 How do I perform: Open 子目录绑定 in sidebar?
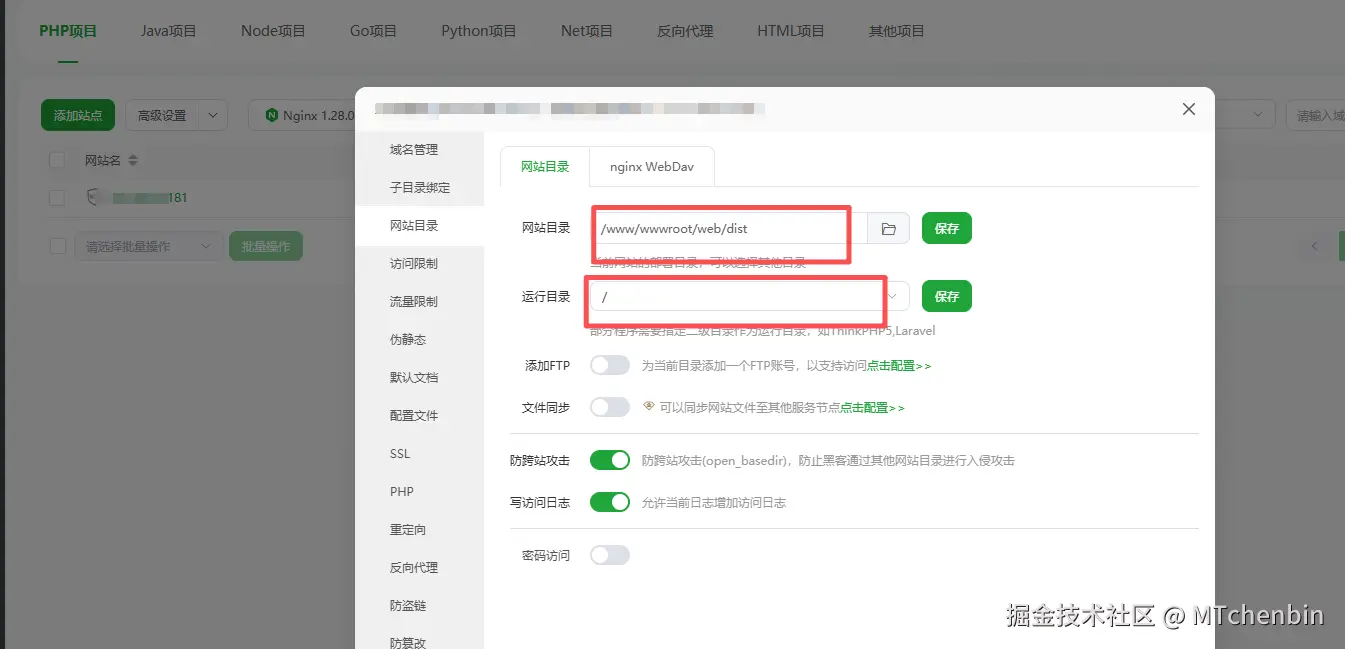click(420, 188)
